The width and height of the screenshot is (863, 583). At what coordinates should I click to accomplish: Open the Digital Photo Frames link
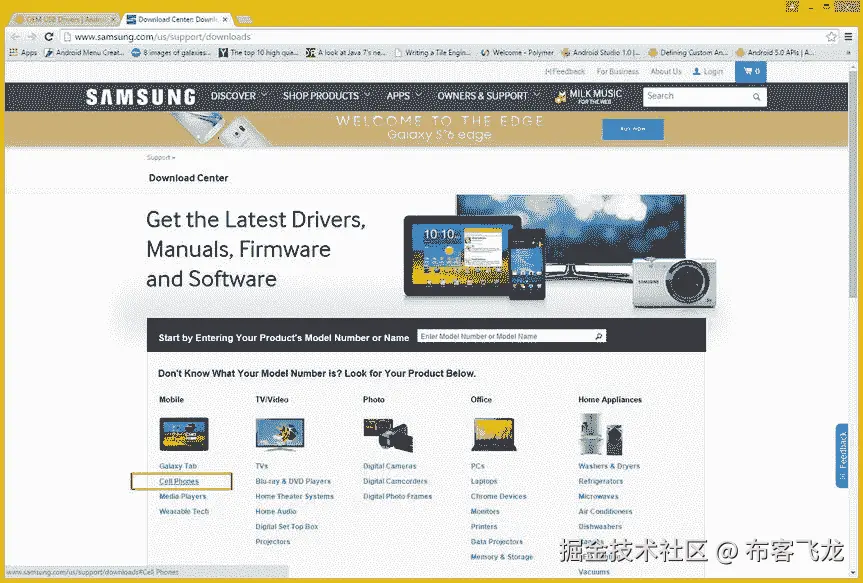click(x=397, y=496)
